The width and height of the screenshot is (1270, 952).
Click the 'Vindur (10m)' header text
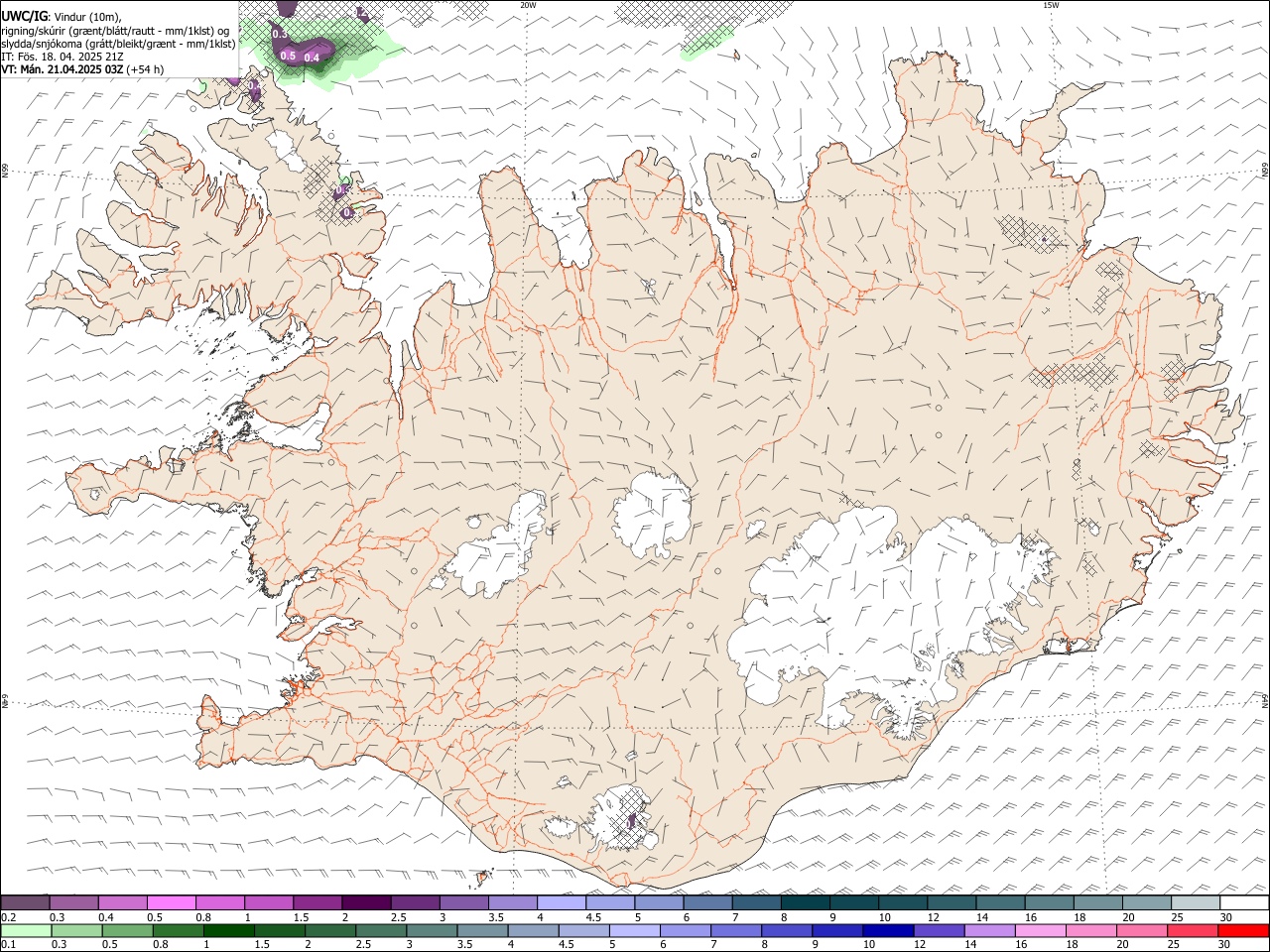tap(87, 16)
